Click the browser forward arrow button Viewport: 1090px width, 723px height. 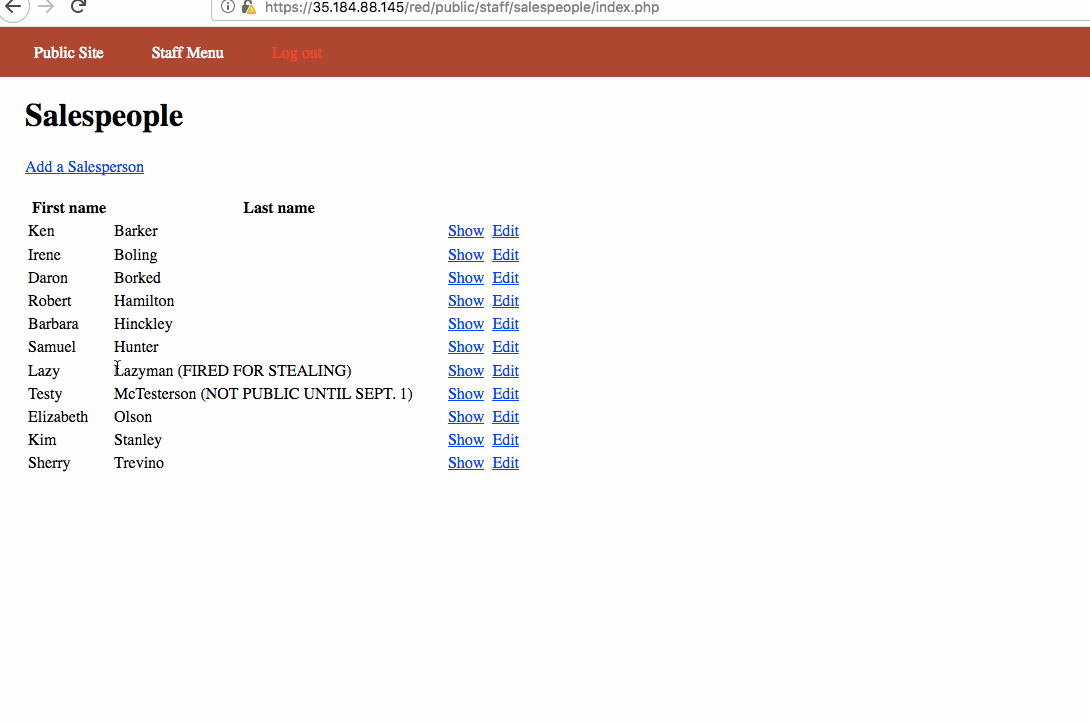pyautogui.click(x=46, y=7)
